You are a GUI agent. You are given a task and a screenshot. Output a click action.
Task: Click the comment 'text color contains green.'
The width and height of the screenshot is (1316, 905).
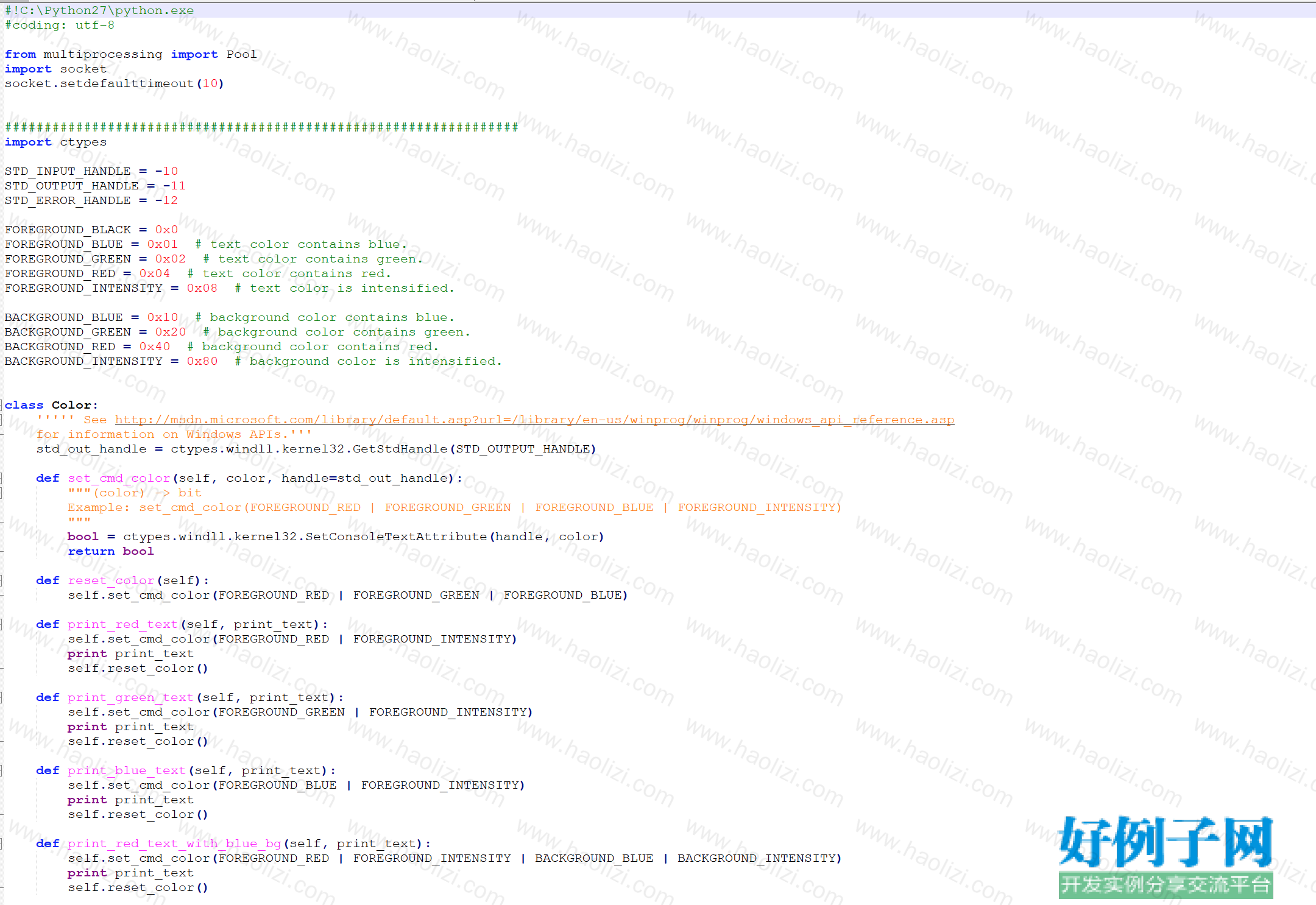point(320,259)
